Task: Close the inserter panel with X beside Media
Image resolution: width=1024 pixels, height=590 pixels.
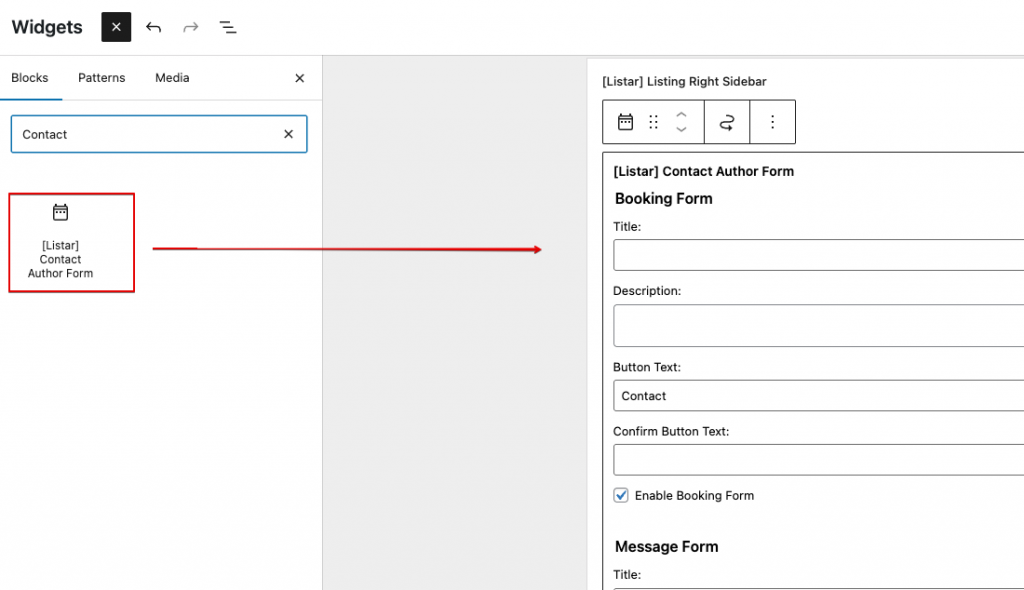Action: 300,78
